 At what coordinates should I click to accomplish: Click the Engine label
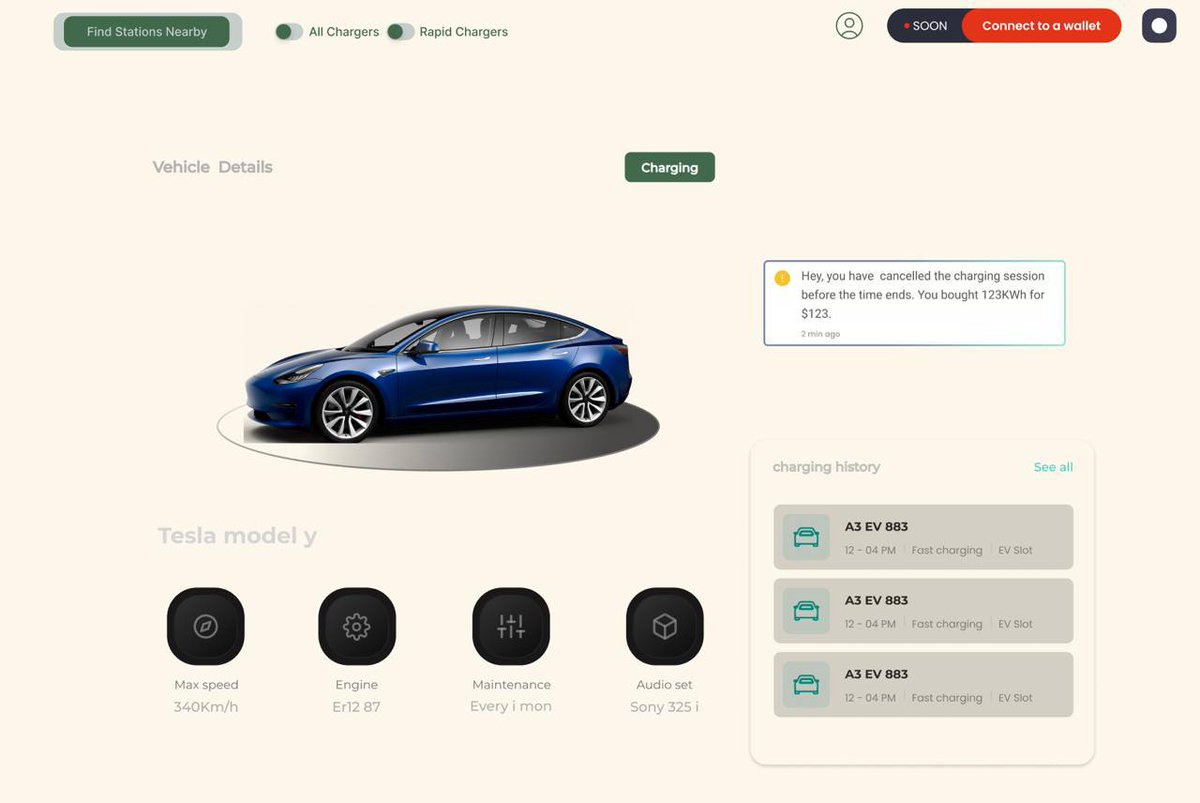(357, 685)
